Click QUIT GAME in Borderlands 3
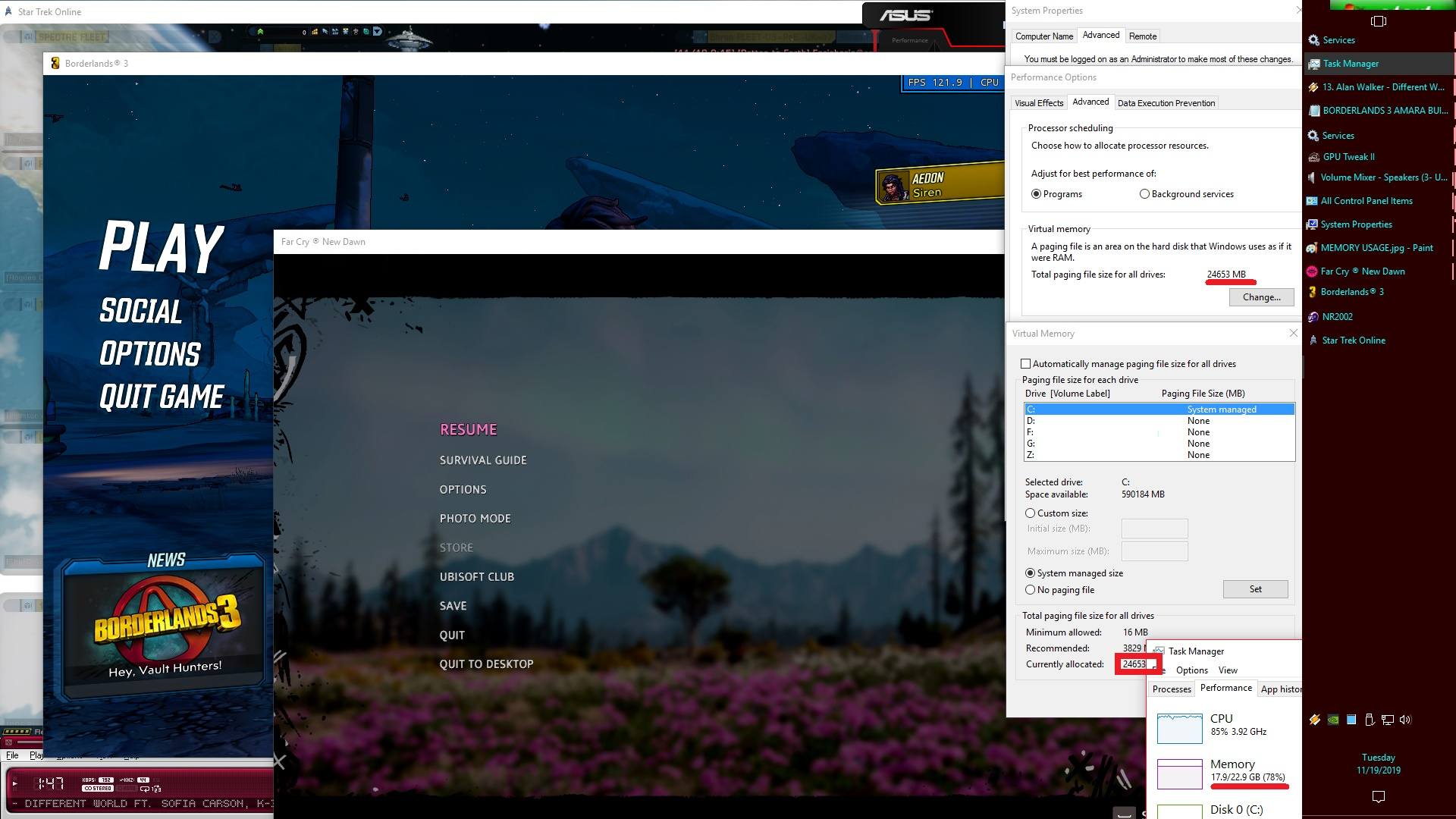 click(162, 397)
